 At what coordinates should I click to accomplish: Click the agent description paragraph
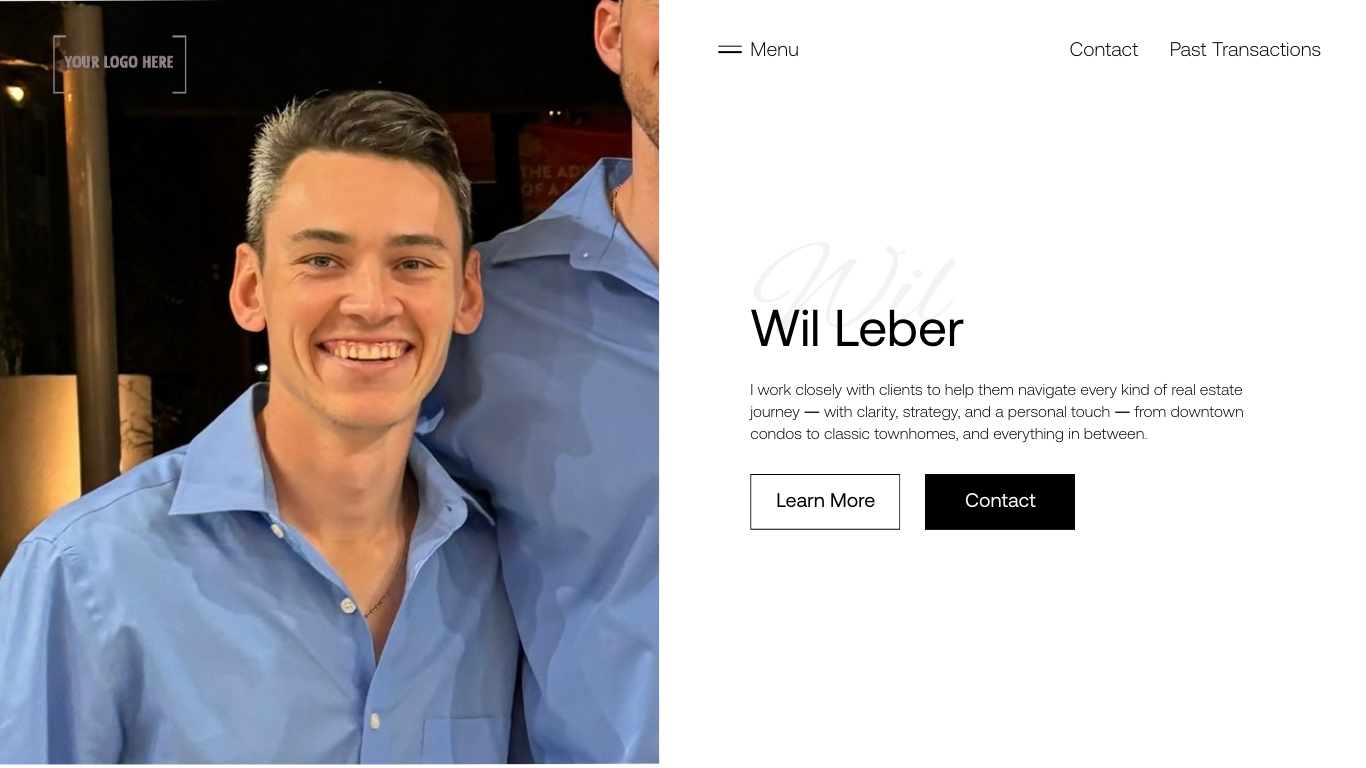(997, 412)
